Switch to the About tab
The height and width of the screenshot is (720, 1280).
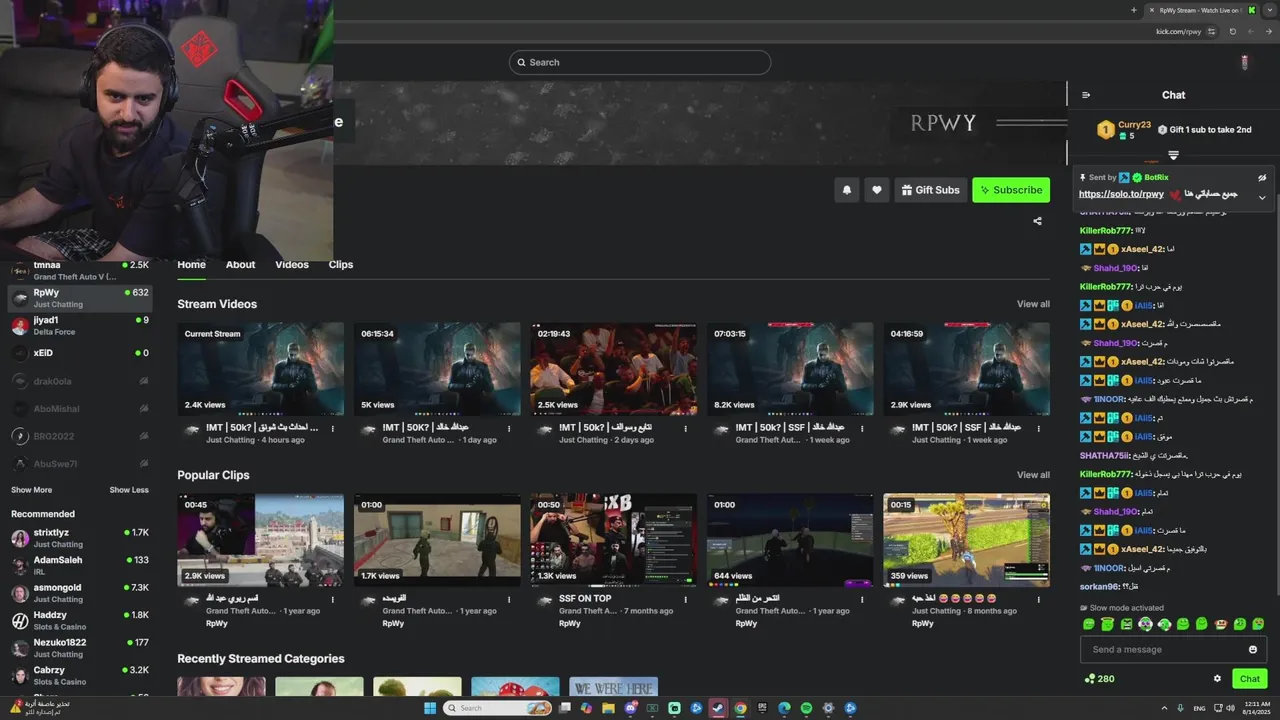pos(240,265)
